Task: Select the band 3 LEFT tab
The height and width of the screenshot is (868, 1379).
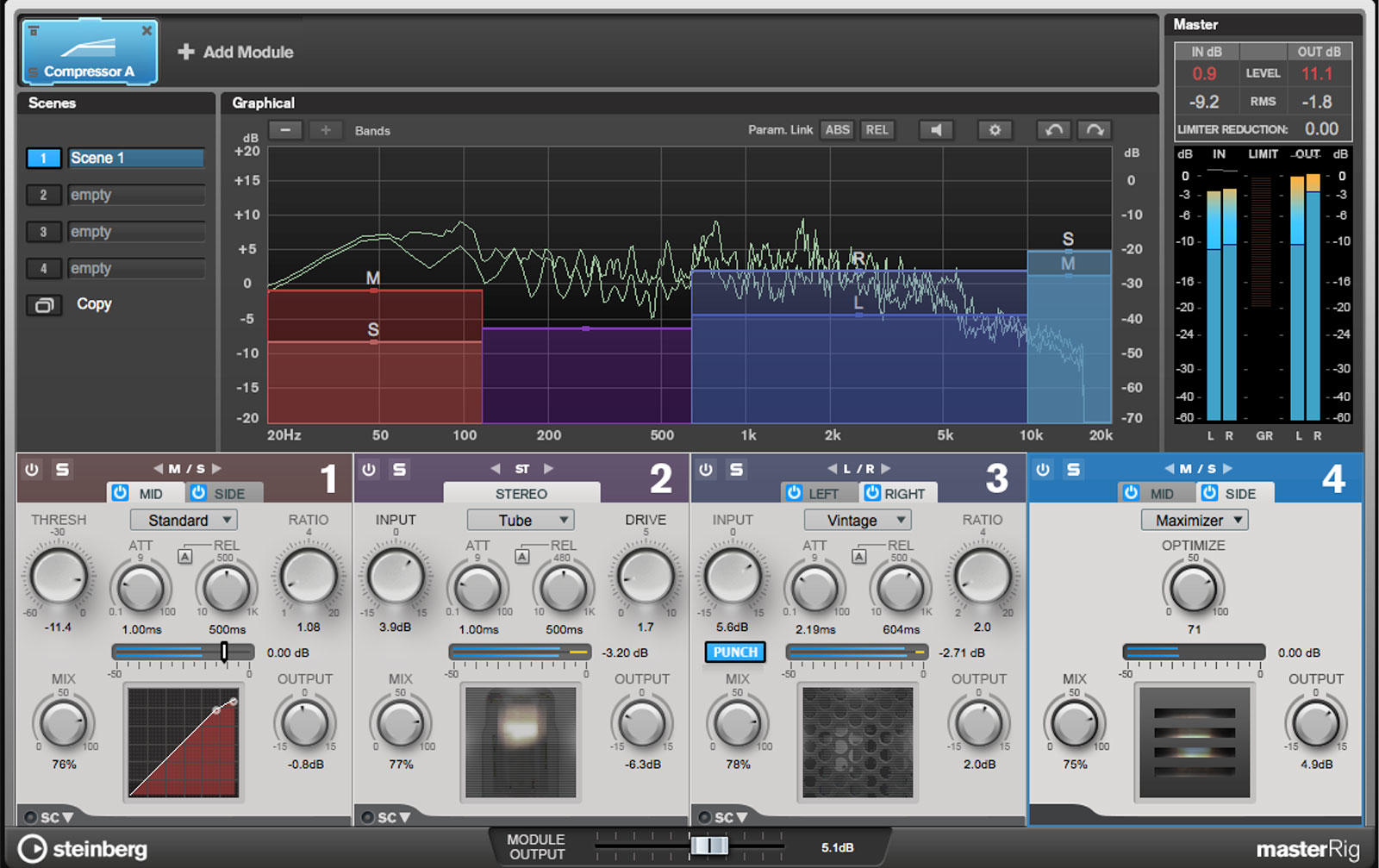Action: (x=819, y=493)
